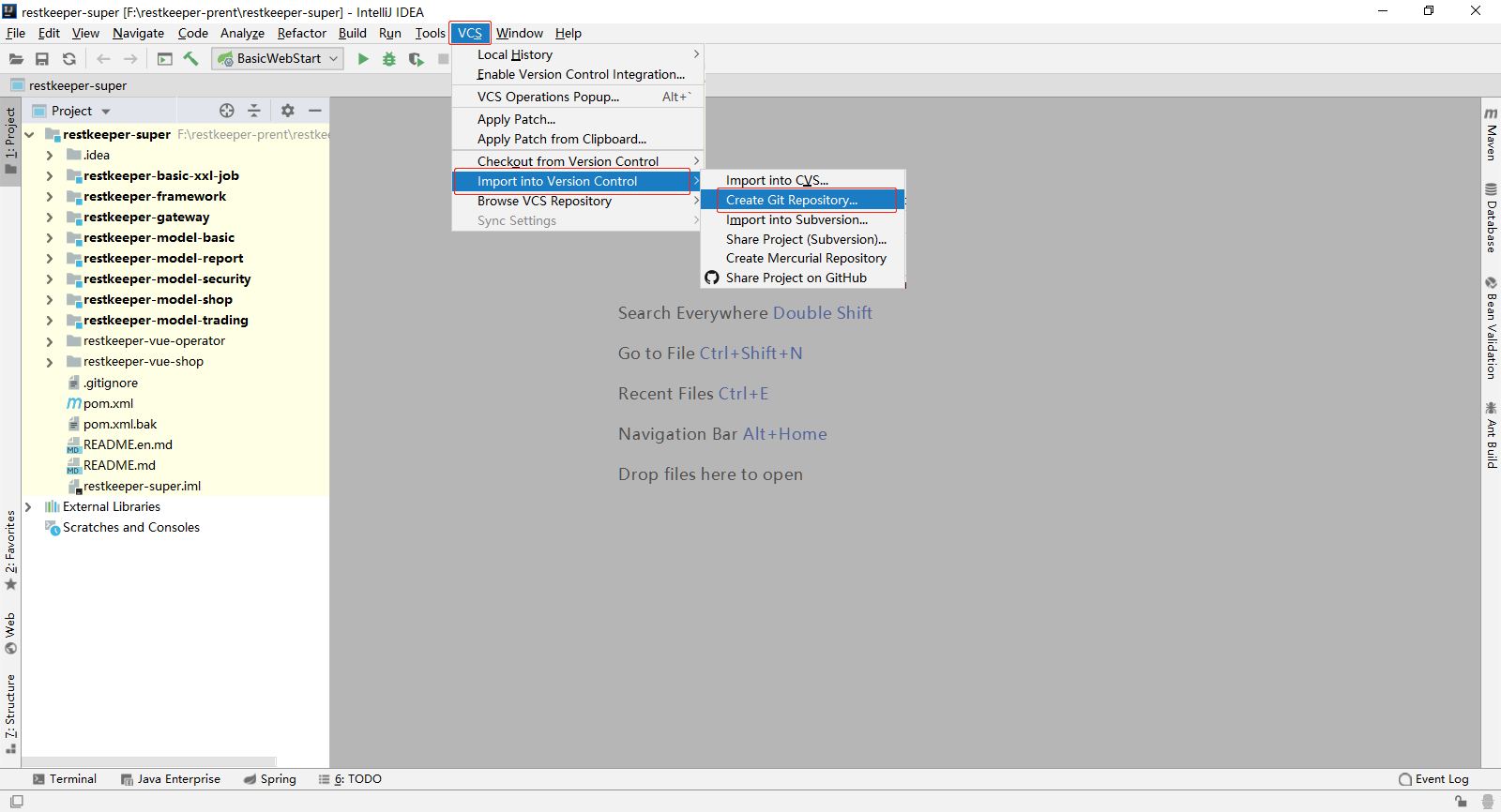The width and height of the screenshot is (1501, 812).
Task: Click the Save All toolbar icon
Action: (42, 59)
